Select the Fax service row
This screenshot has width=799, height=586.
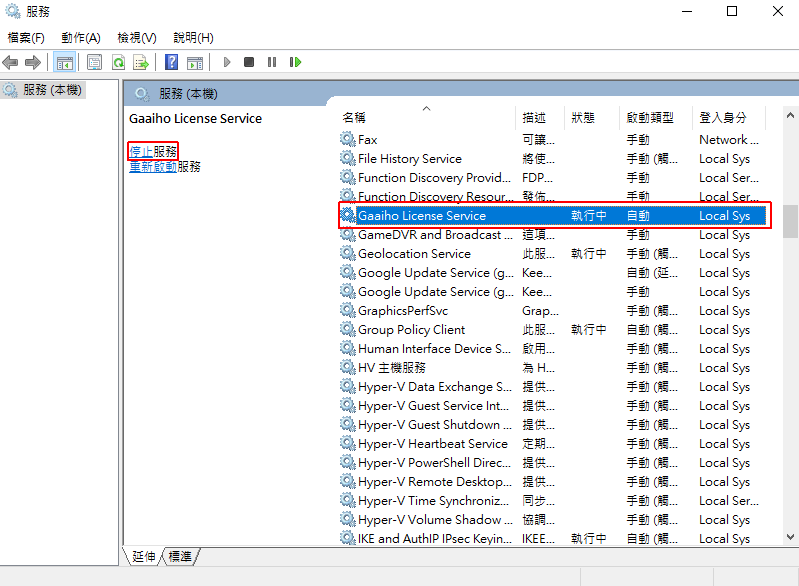(552, 140)
